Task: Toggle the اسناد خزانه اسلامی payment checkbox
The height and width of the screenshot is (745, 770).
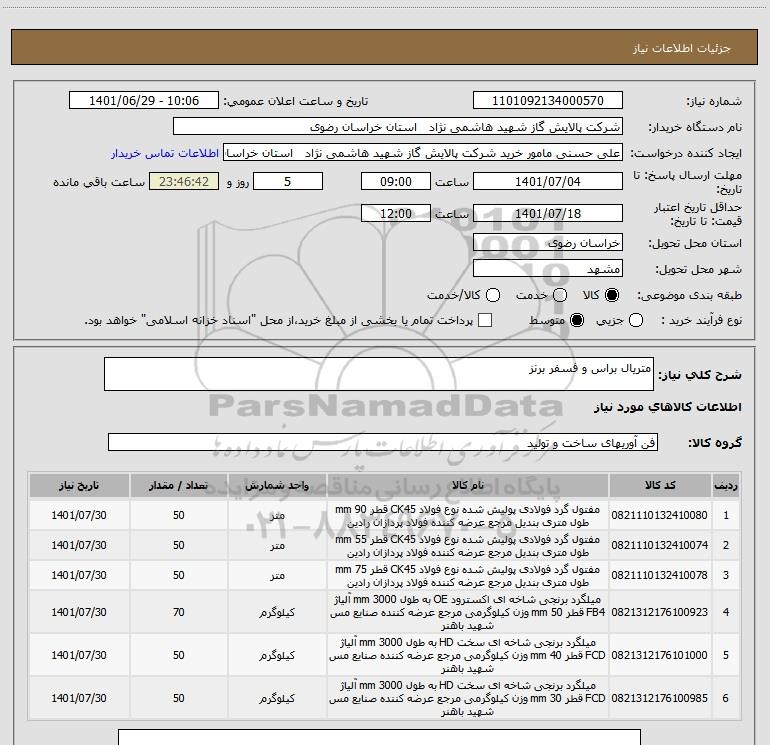Action: point(485,320)
